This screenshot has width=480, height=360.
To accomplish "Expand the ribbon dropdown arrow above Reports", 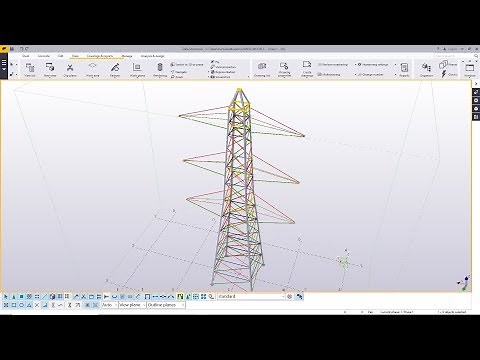I will click(396, 65).
